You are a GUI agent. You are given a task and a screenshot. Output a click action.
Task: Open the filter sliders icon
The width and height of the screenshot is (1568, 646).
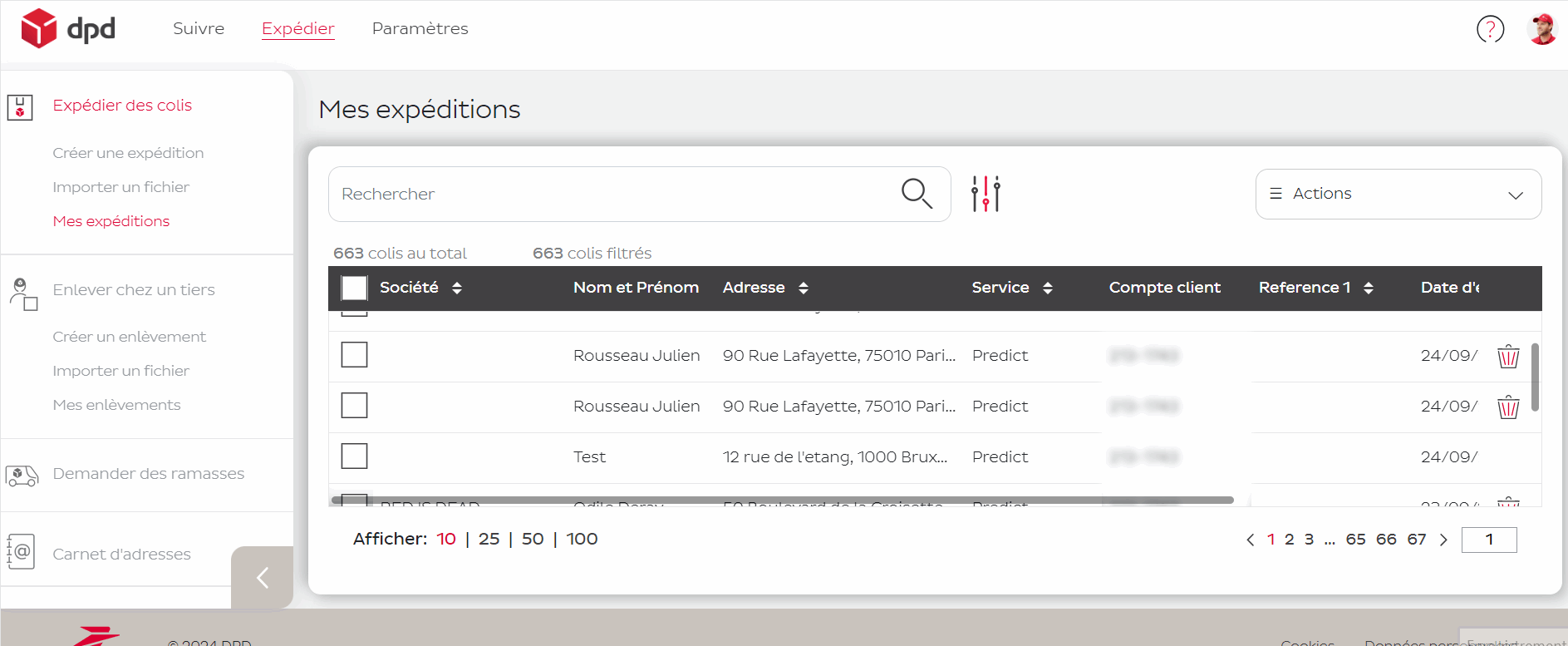tap(986, 194)
